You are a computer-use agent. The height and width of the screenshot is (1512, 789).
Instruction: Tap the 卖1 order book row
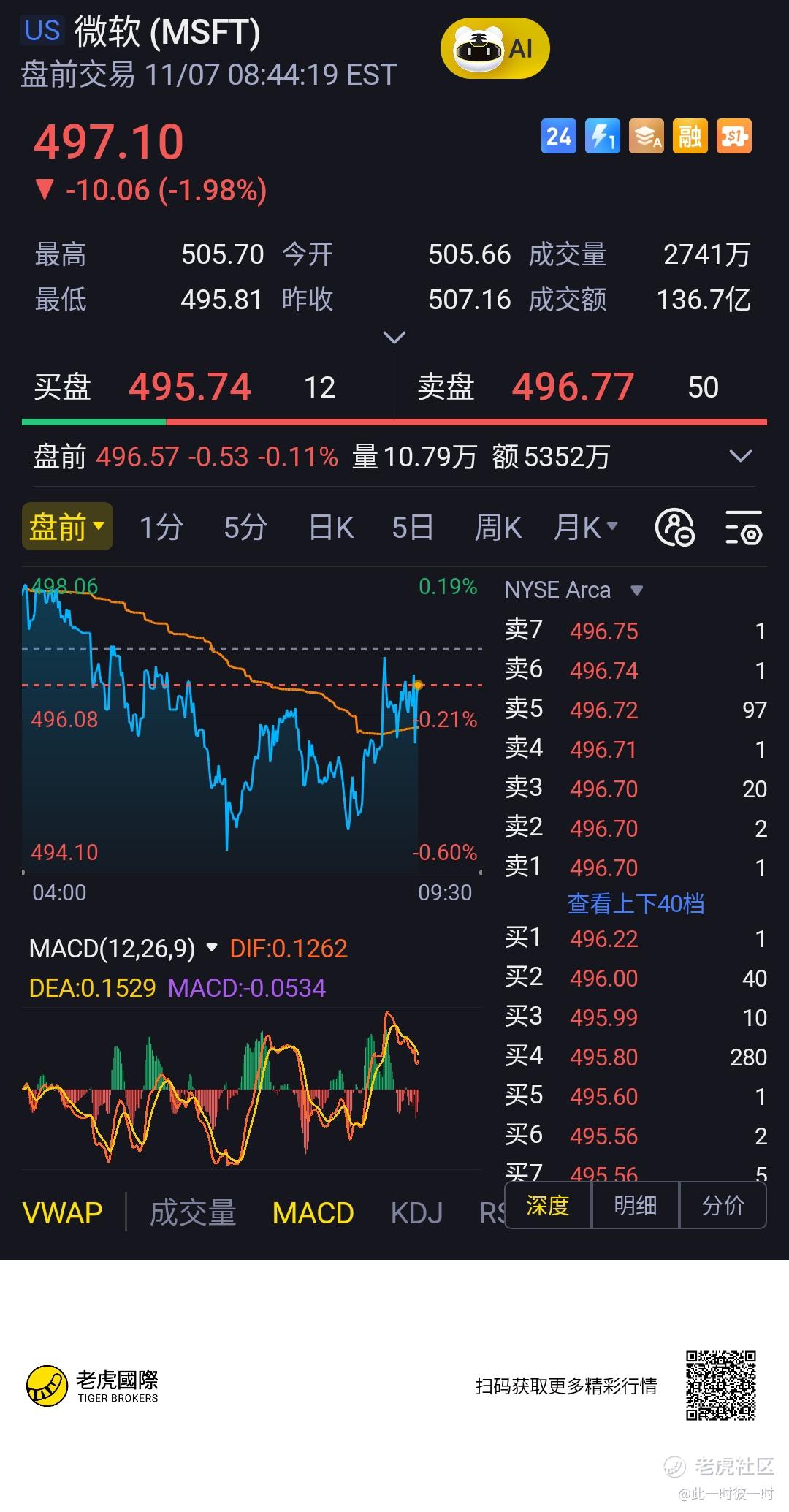[x=636, y=867]
